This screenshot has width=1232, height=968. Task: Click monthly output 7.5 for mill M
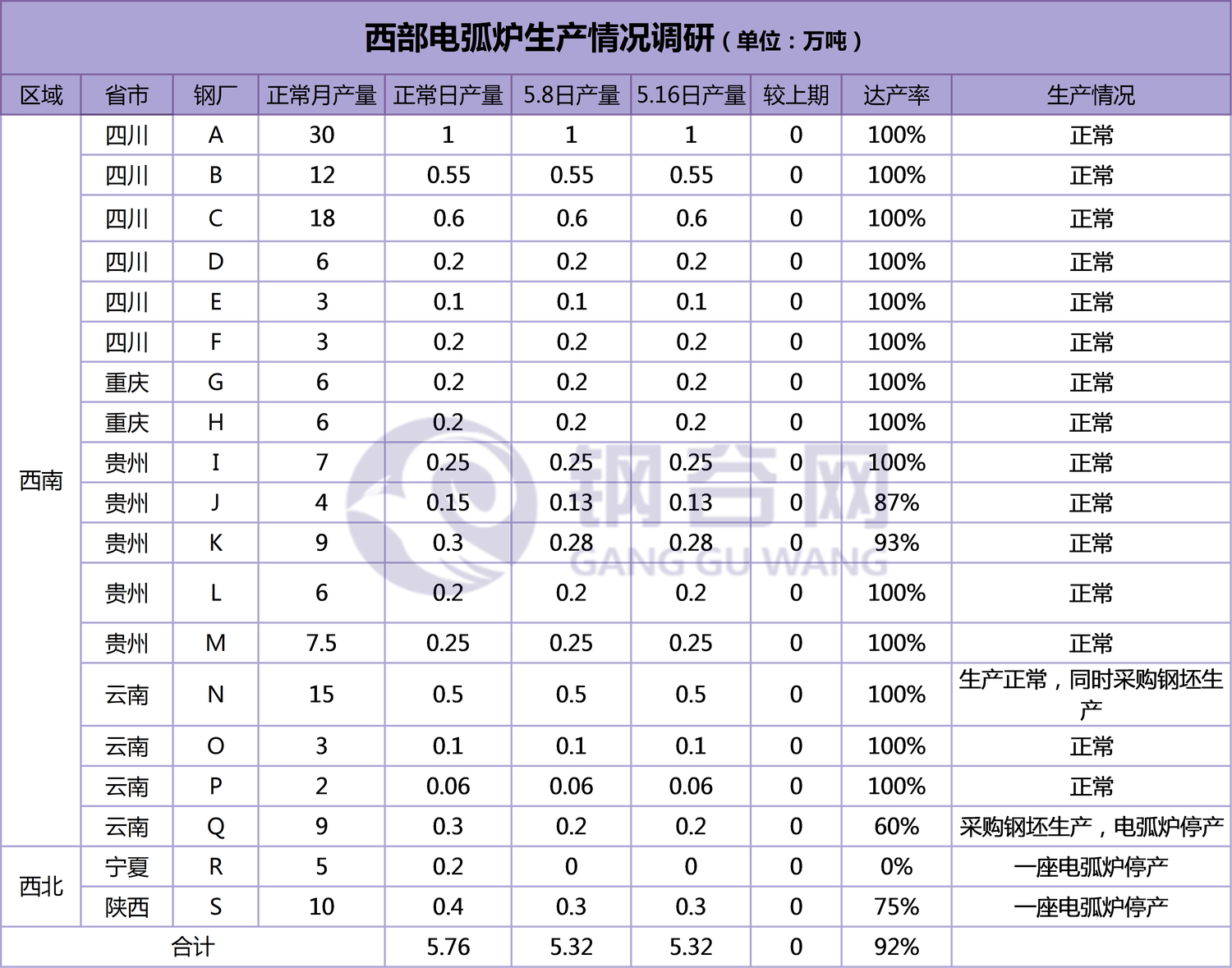(321, 643)
